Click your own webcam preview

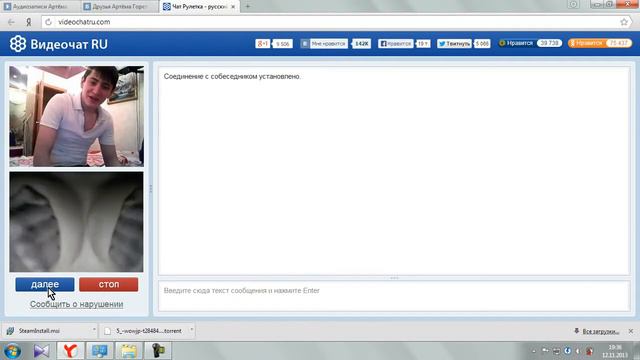click(76, 222)
